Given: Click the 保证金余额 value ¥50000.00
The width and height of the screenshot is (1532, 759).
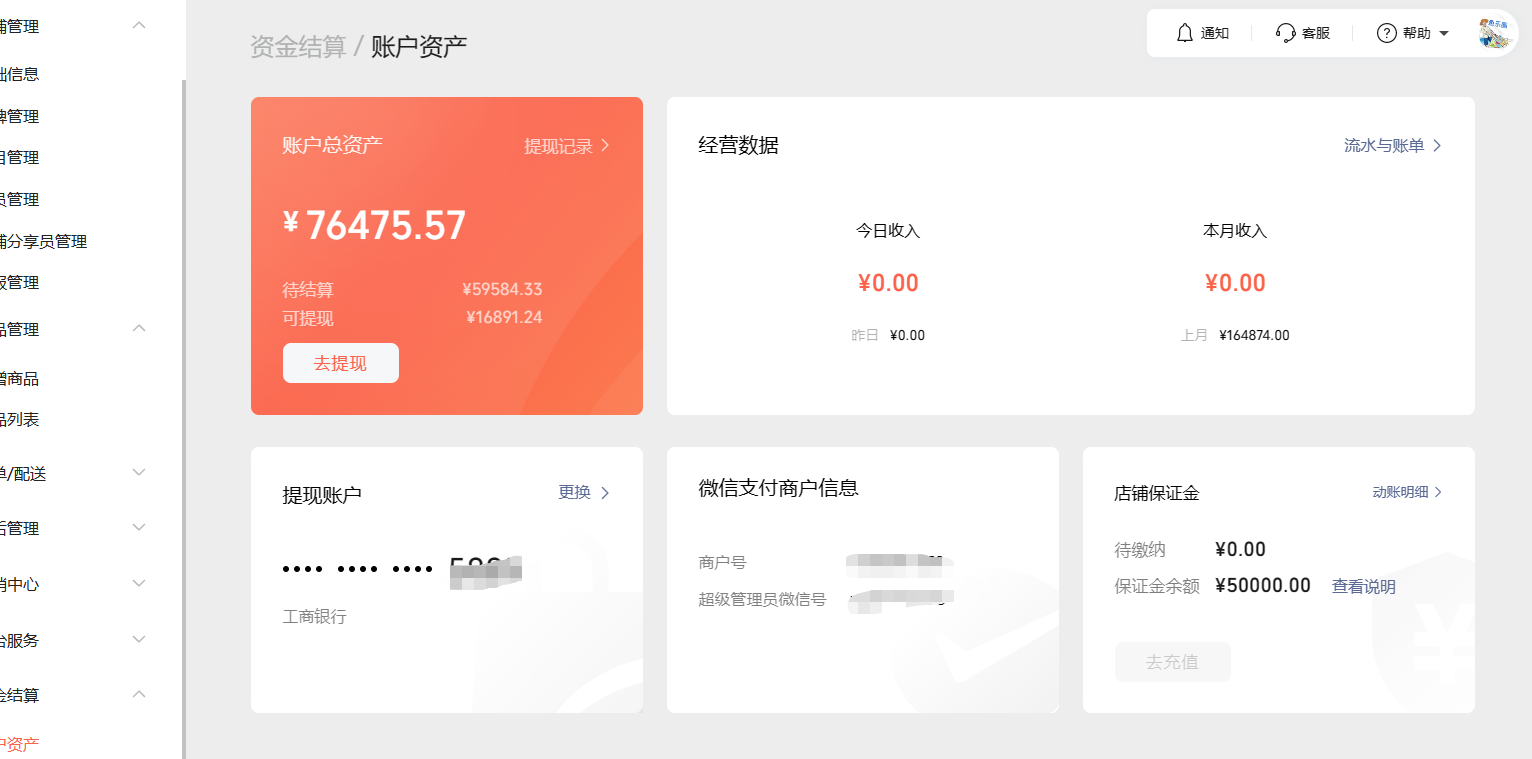Looking at the screenshot, I should 1262,586.
